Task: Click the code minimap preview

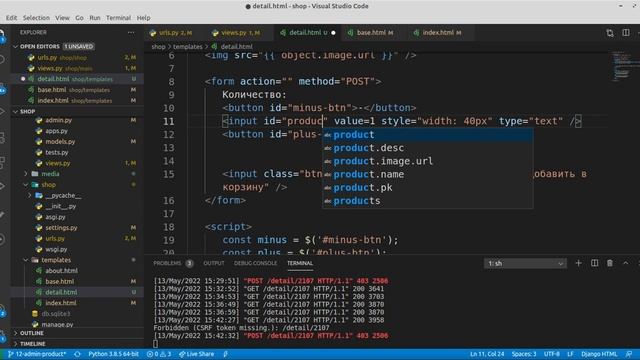Action: [625, 66]
